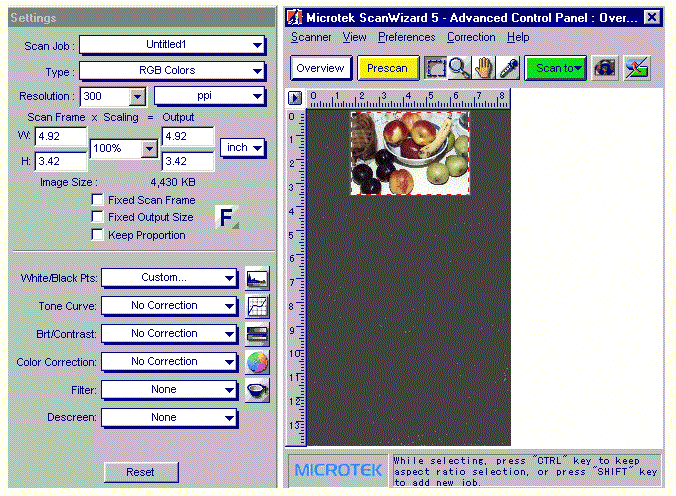Open the Scanner menu
676x496 pixels.
[311, 38]
